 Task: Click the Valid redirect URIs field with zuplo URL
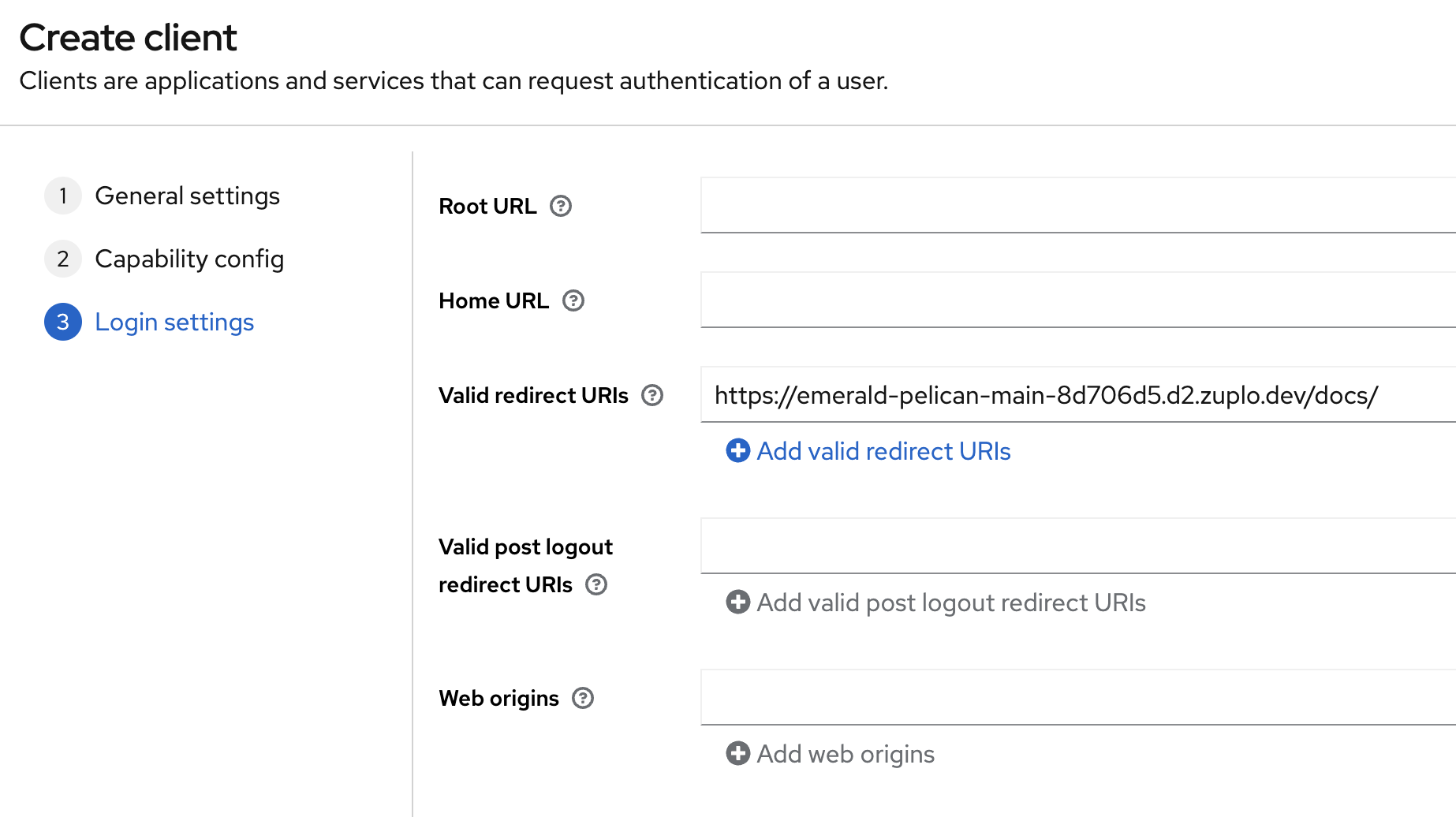(x=1078, y=394)
